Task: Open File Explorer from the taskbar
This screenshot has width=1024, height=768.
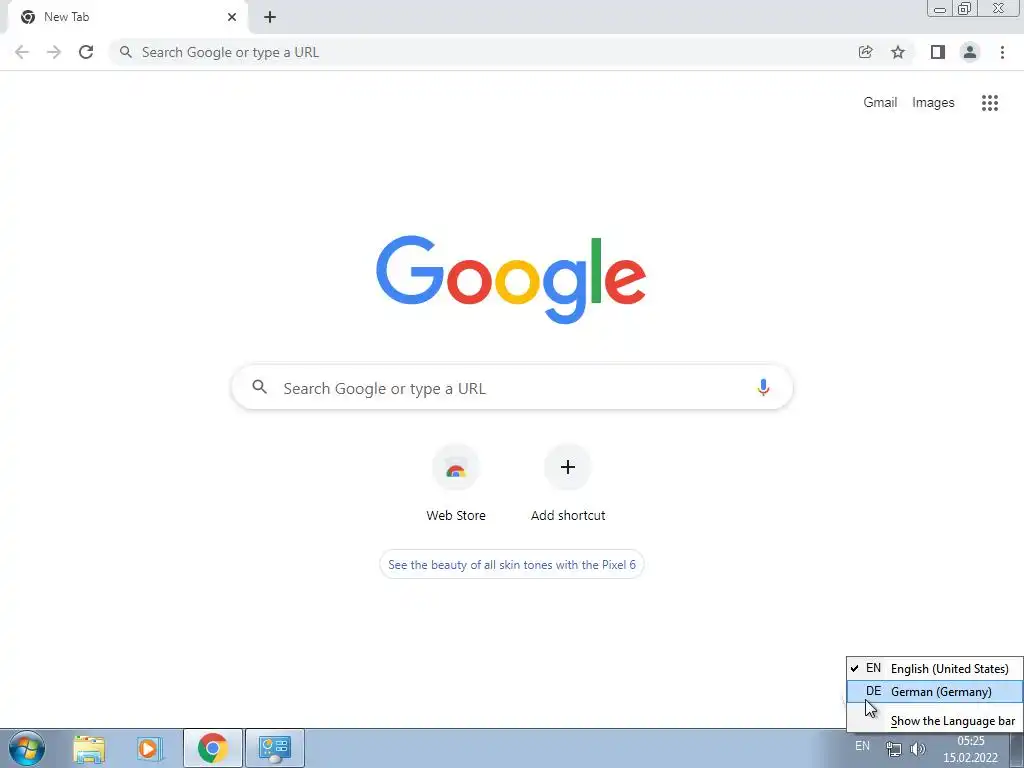Action: pos(89,749)
